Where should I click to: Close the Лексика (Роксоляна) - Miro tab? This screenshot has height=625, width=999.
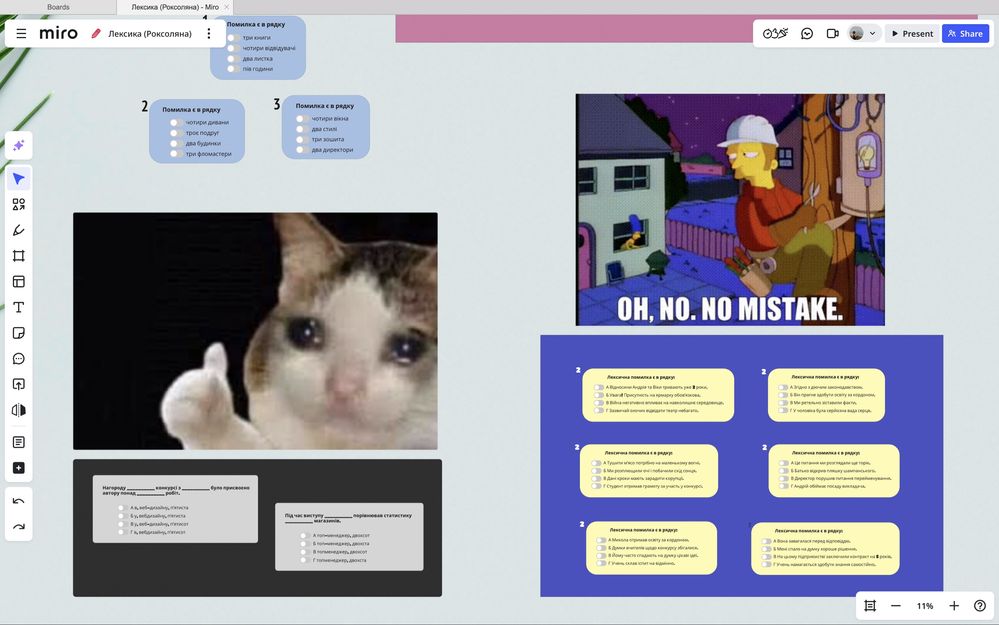[x=226, y=7]
